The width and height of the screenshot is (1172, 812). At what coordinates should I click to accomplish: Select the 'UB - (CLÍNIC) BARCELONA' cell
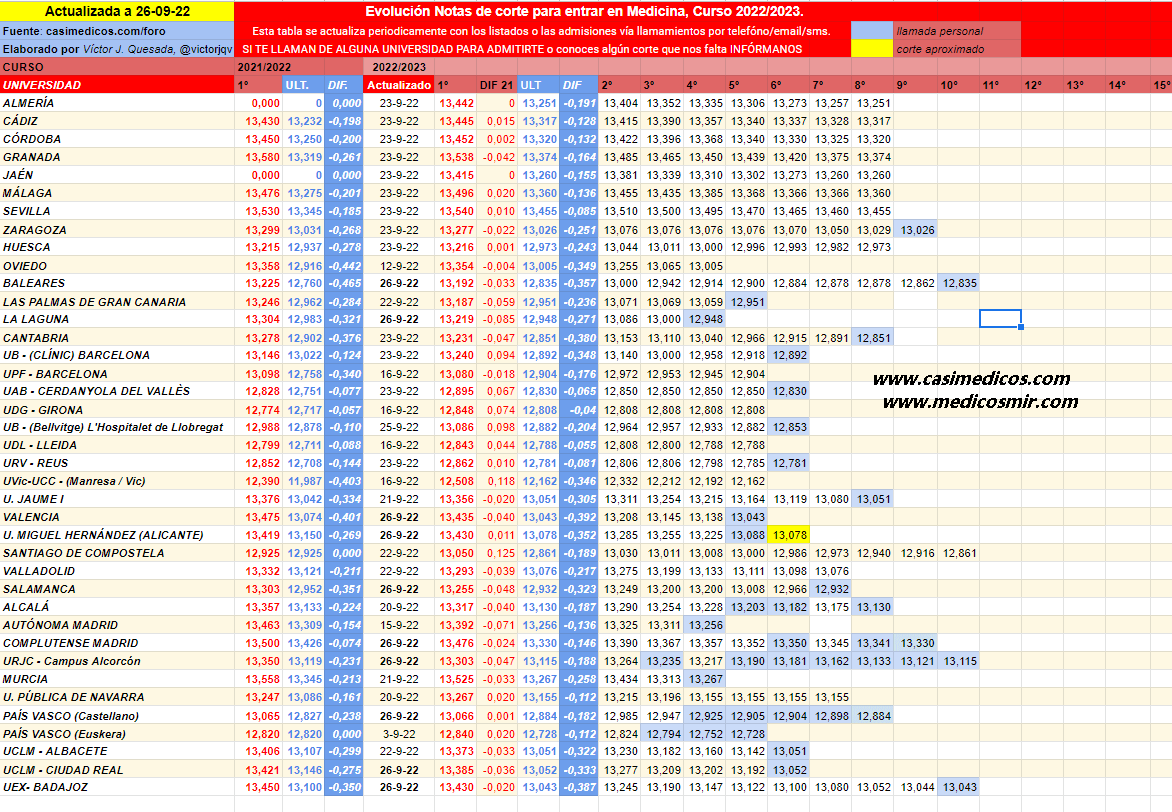tap(117, 355)
